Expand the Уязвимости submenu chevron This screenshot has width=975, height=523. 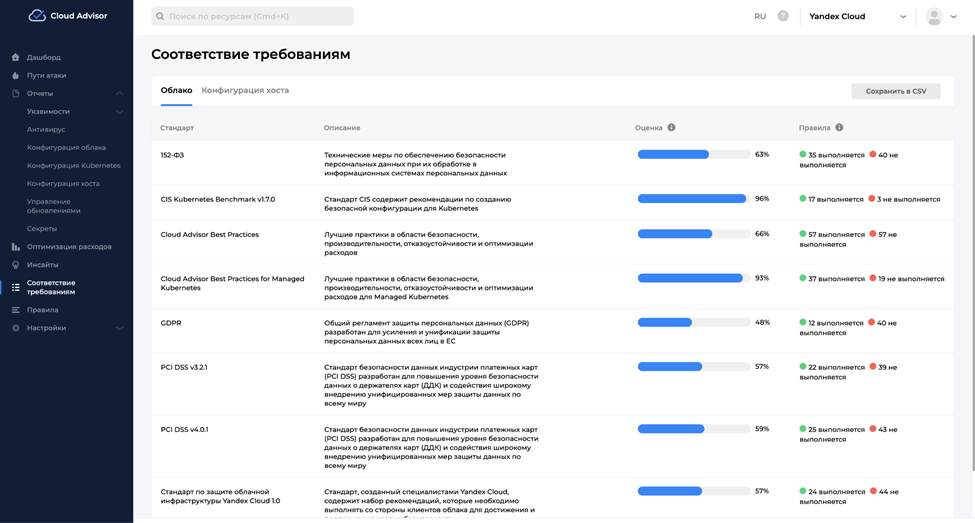(120, 112)
